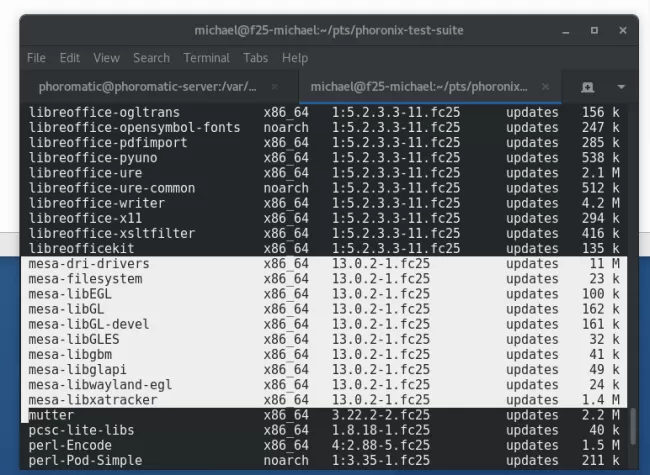
Task: Click the 4.2 M size of libreoffice-writer
Action: pos(601,203)
